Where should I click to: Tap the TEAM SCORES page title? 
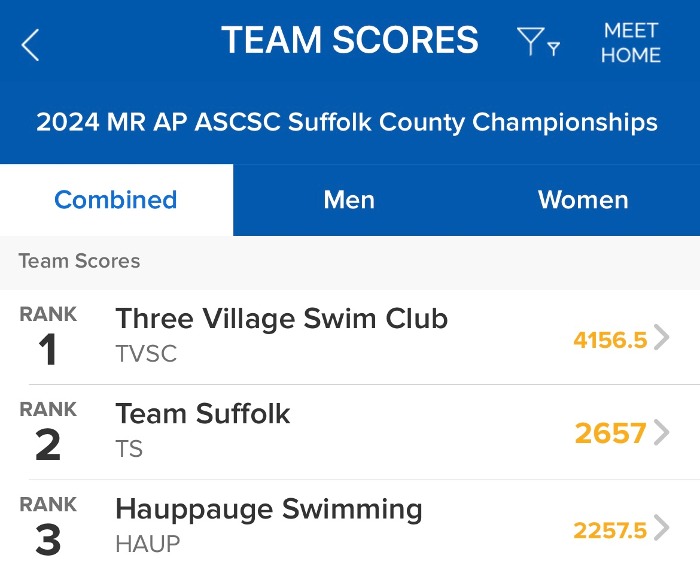click(x=350, y=41)
